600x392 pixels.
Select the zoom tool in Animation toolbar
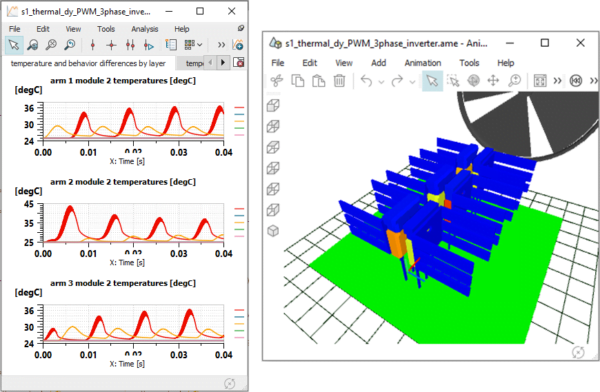[515, 81]
